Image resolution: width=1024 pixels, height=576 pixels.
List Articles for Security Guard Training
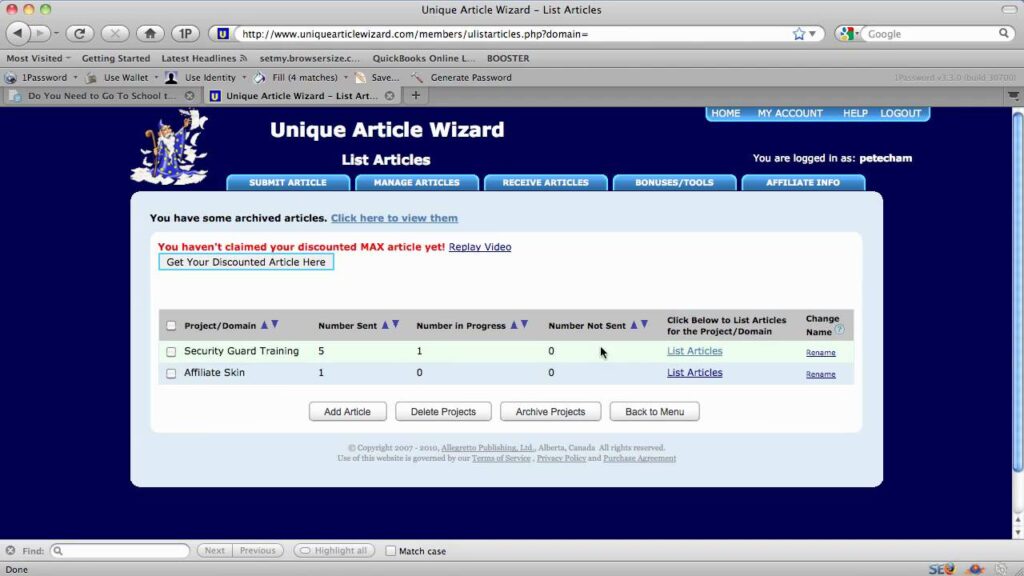coord(694,351)
